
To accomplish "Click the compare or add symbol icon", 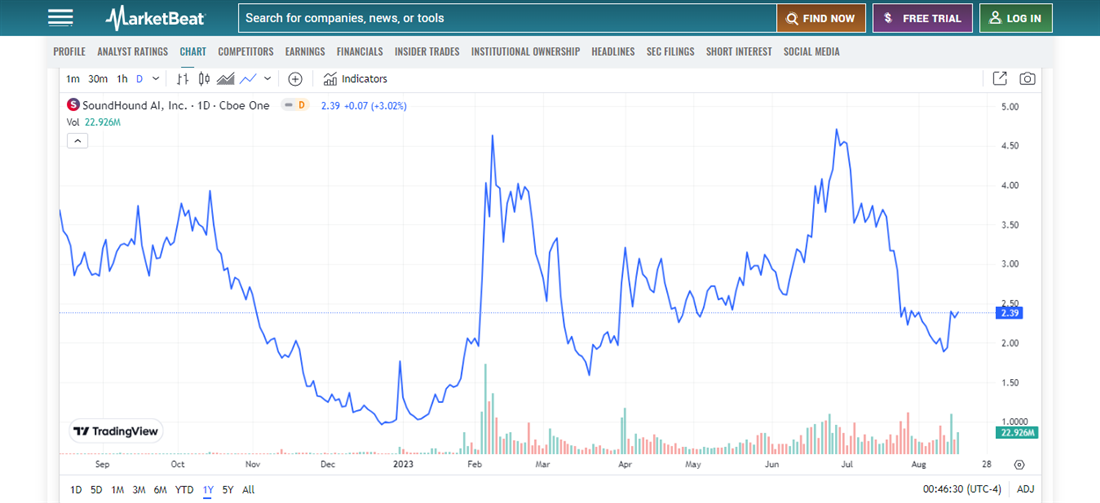I will click(x=295, y=79).
